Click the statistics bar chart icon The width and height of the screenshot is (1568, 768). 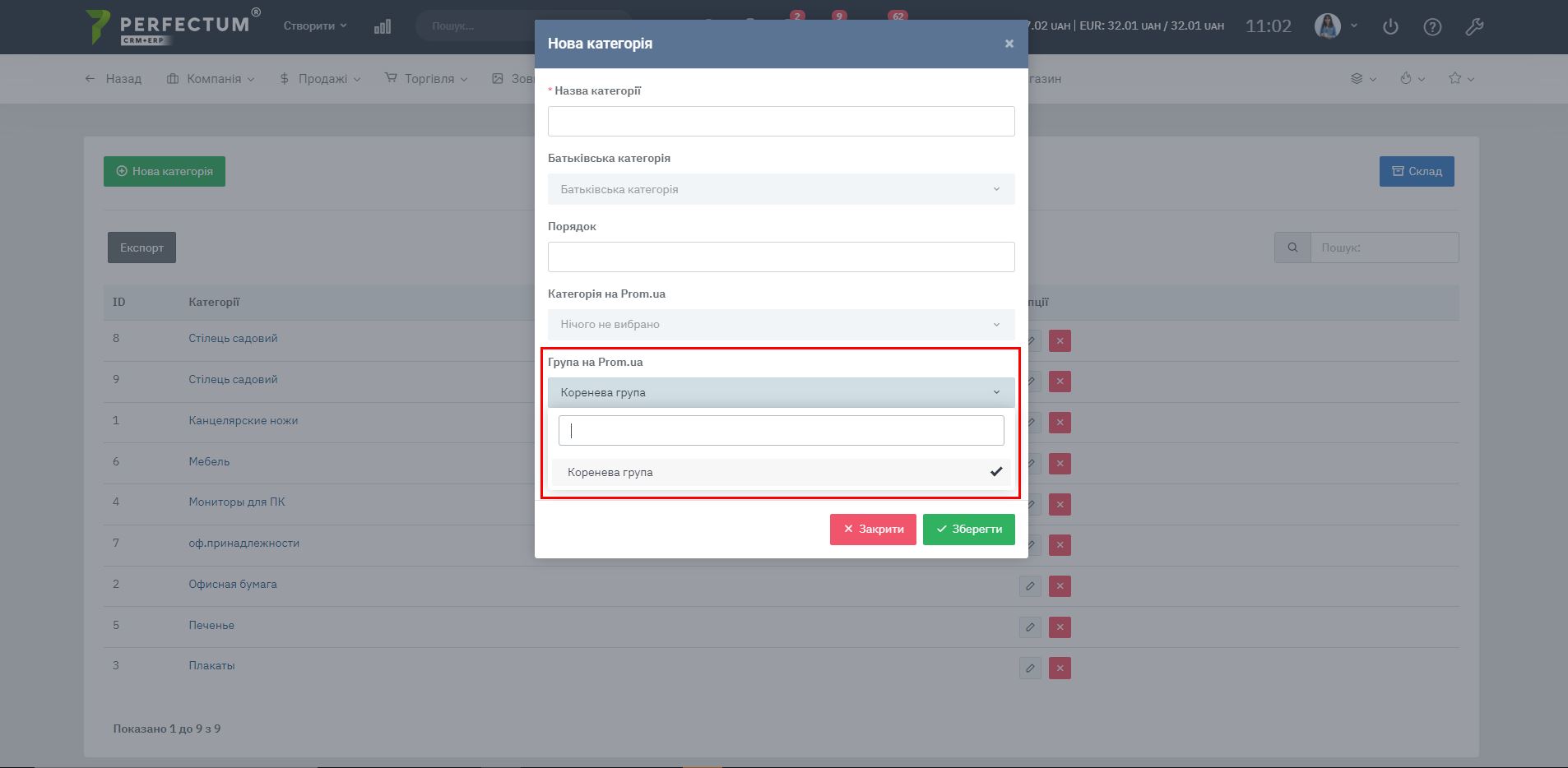coord(383,26)
